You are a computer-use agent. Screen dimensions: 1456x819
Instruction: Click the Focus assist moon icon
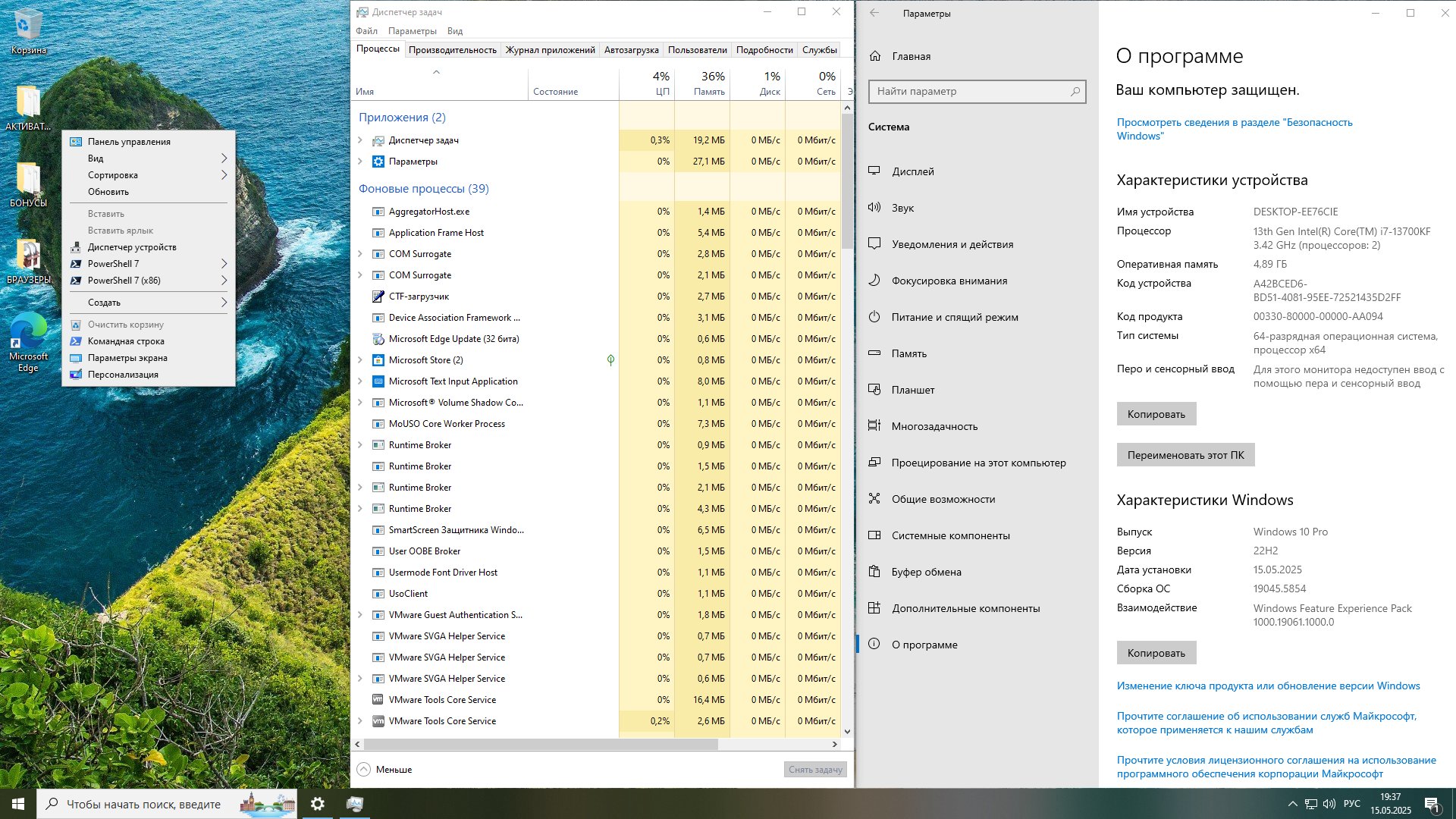(x=874, y=281)
